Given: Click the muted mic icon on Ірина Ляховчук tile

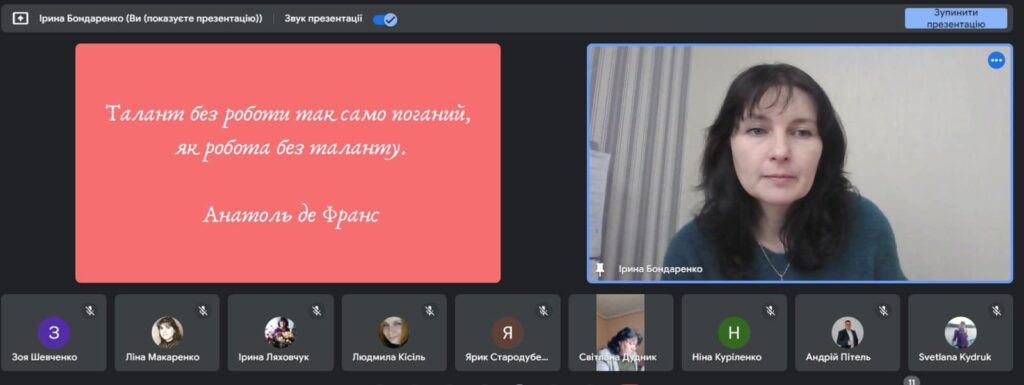Looking at the screenshot, I should pos(317,311).
